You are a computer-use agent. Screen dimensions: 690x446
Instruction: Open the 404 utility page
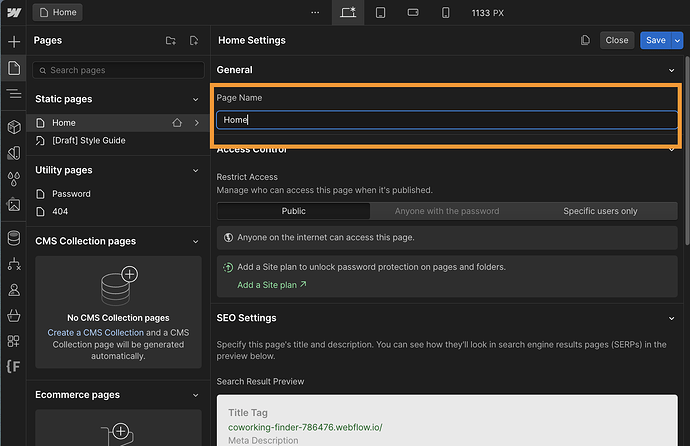pyautogui.click(x=60, y=212)
